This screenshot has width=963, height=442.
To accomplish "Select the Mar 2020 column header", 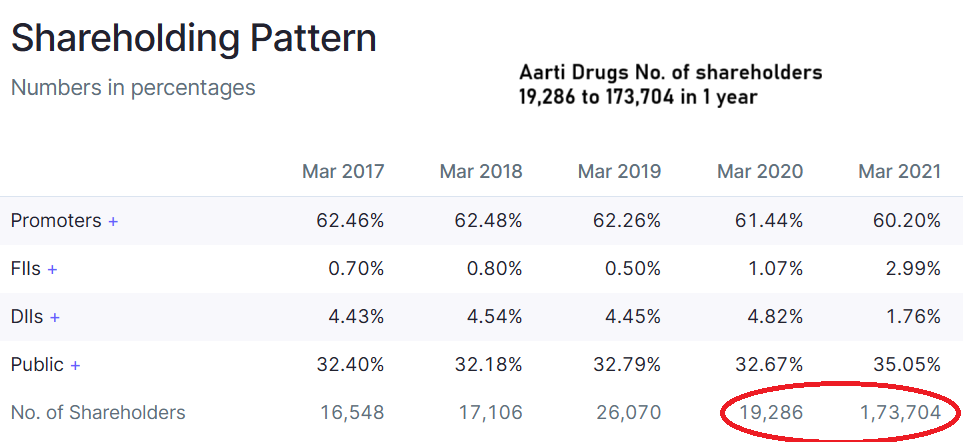I will [x=760, y=171].
